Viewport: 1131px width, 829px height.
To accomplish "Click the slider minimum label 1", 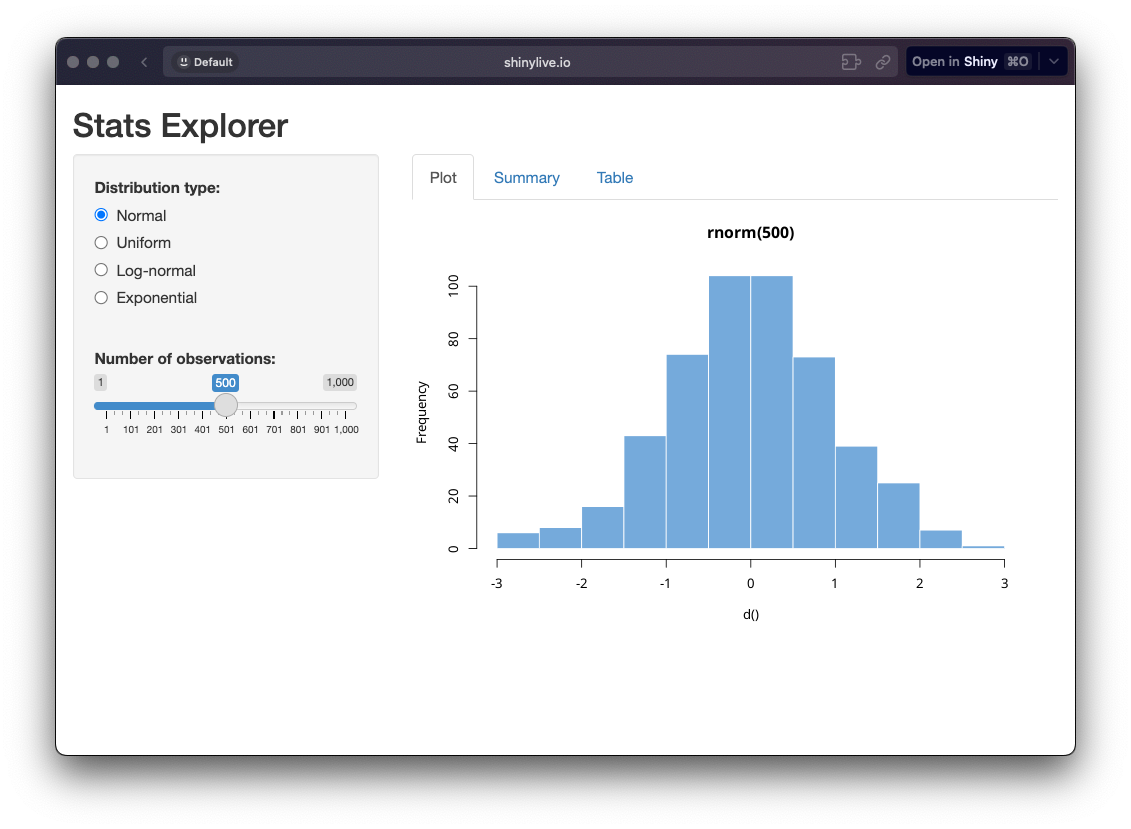I will [x=100, y=383].
